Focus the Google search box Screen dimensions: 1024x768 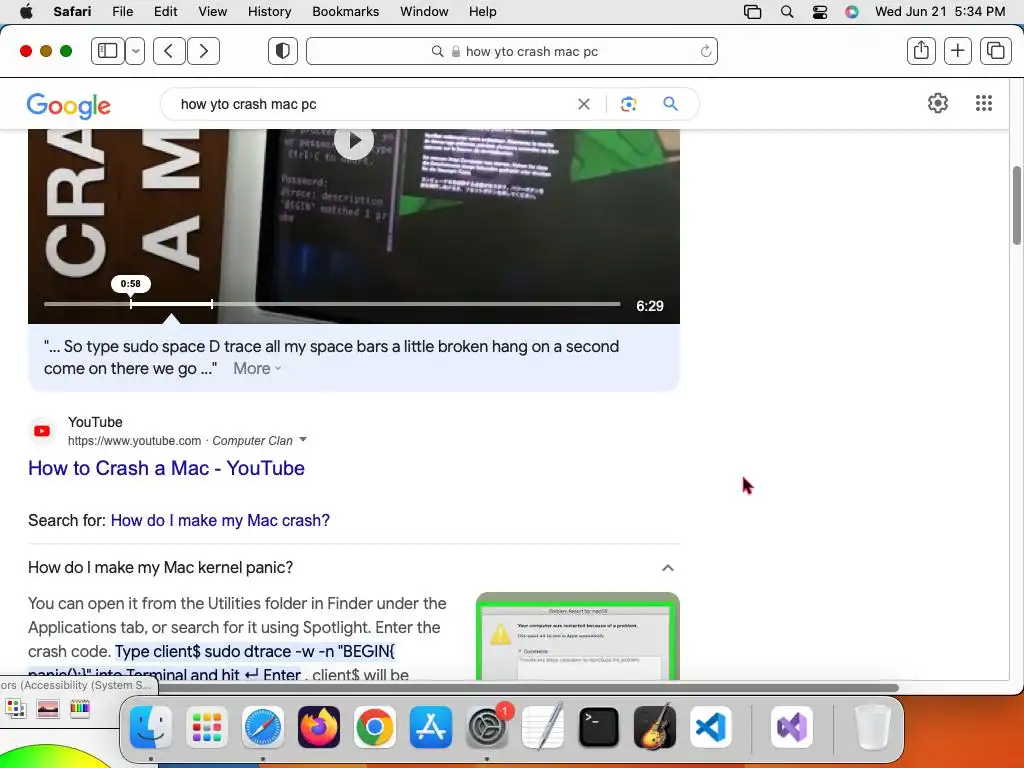372,104
